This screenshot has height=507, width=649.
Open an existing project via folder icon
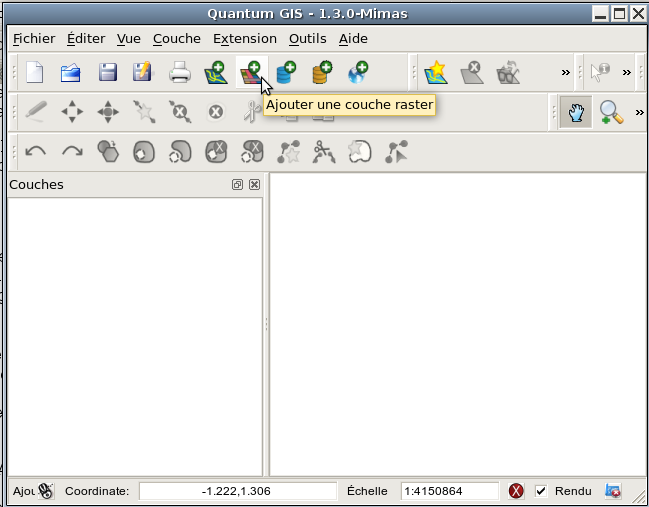click(x=71, y=72)
